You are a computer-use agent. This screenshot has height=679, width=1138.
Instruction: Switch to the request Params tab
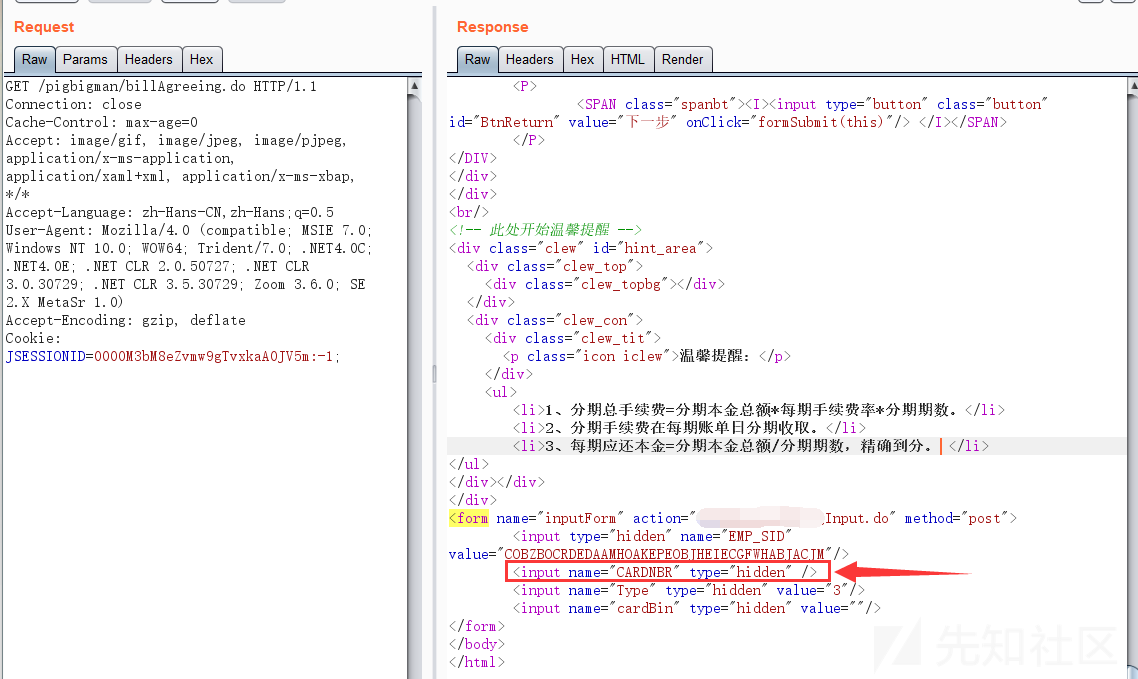point(85,59)
